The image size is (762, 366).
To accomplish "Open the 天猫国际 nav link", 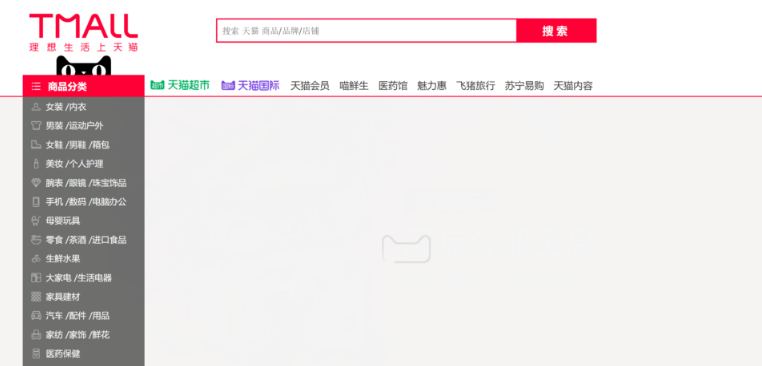I will (x=259, y=86).
